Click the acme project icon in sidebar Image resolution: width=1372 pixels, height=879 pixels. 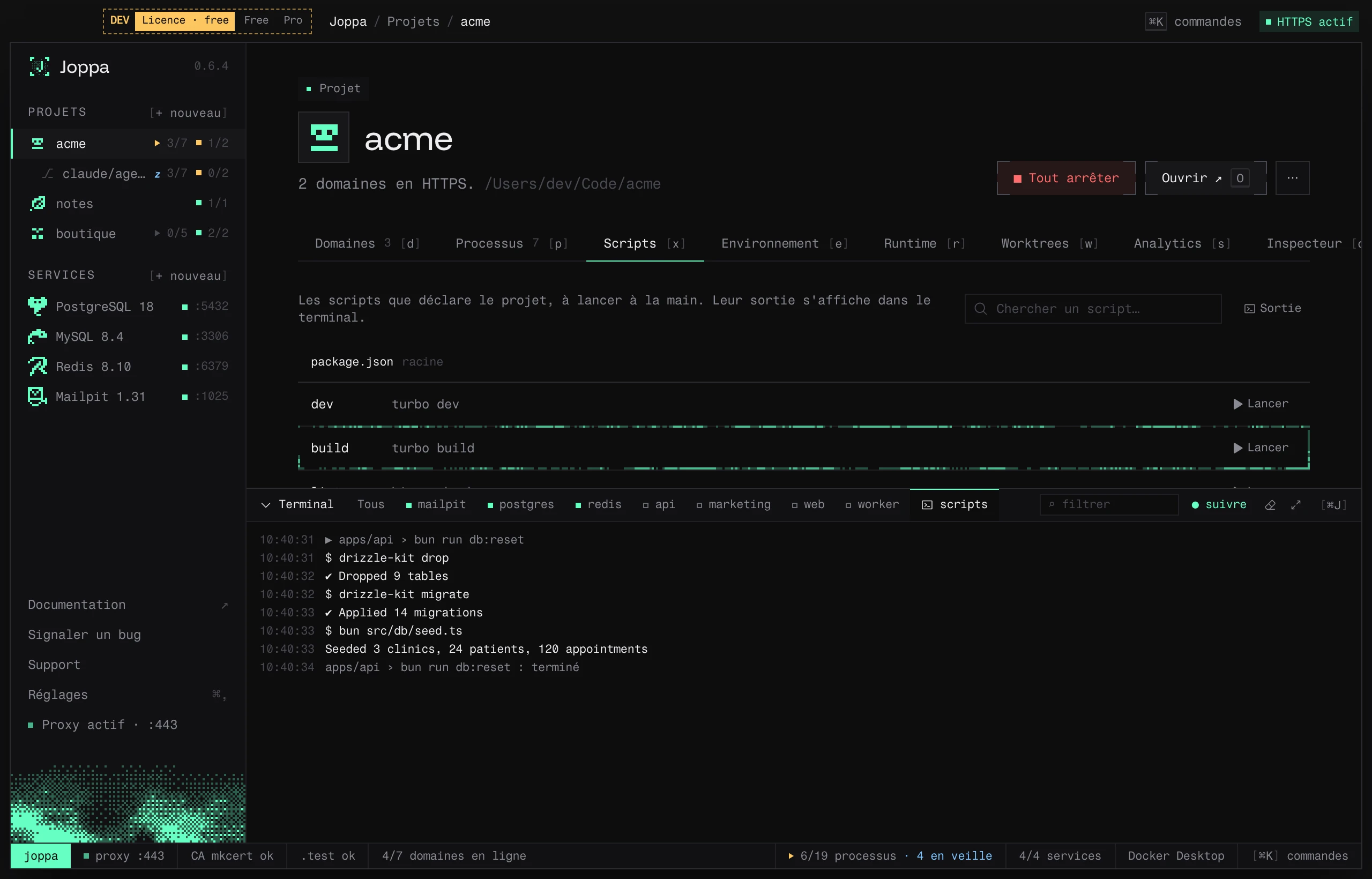[x=38, y=143]
